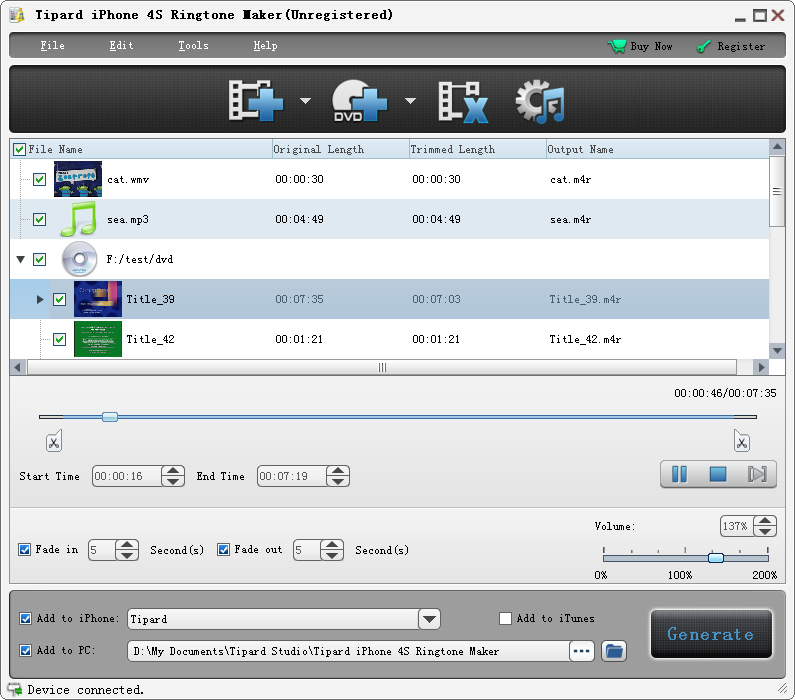Click the Buy Now link
Viewport: 795px width, 700px height.
pos(641,46)
